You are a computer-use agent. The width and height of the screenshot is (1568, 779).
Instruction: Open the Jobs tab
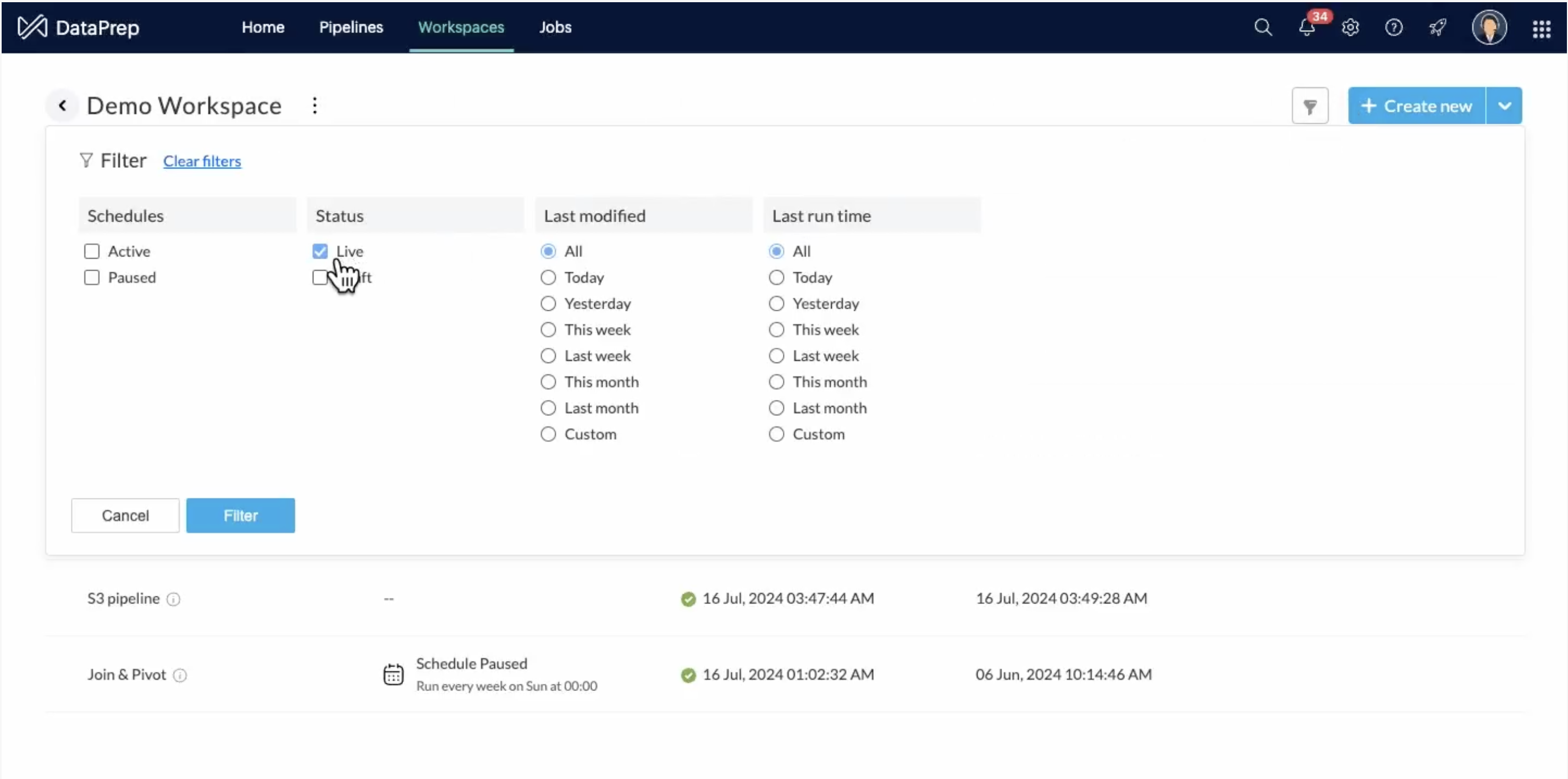[555, 28]
